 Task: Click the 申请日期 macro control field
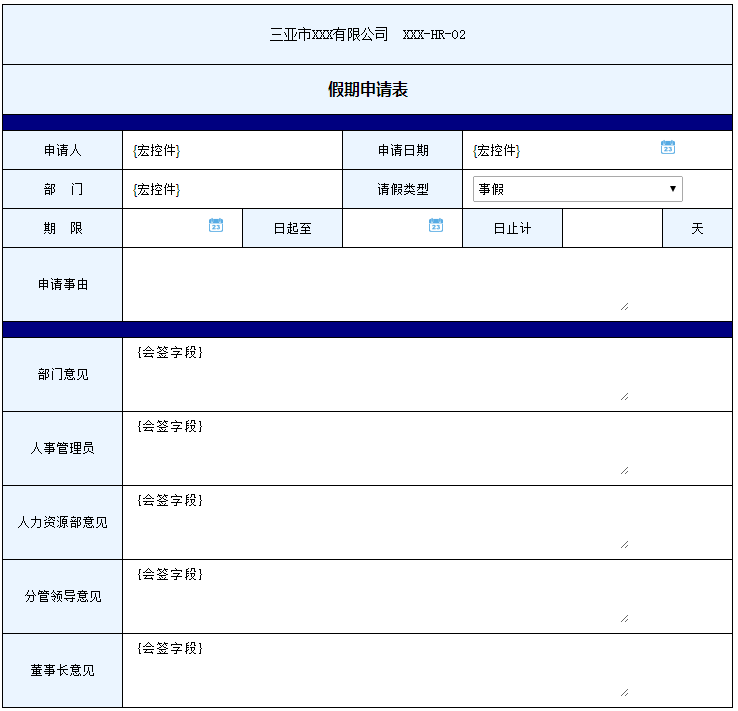coord(497,151)
